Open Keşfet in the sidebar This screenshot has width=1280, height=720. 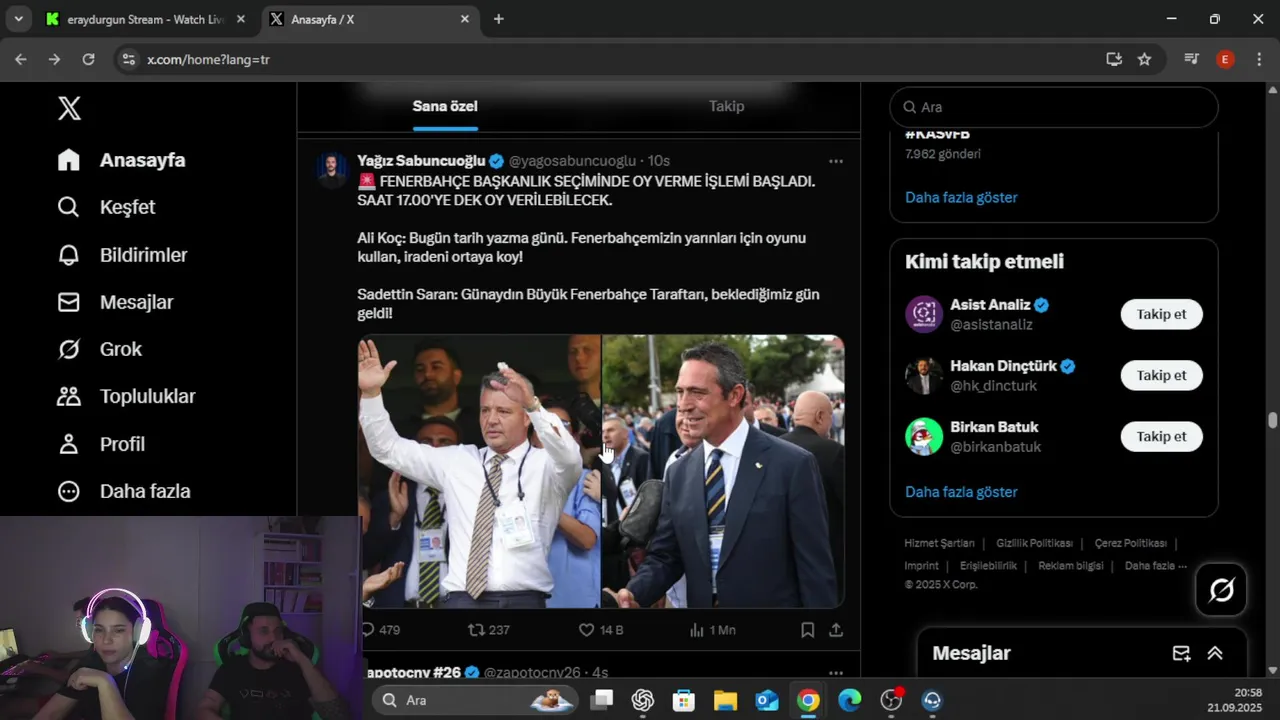coord(106,207)
